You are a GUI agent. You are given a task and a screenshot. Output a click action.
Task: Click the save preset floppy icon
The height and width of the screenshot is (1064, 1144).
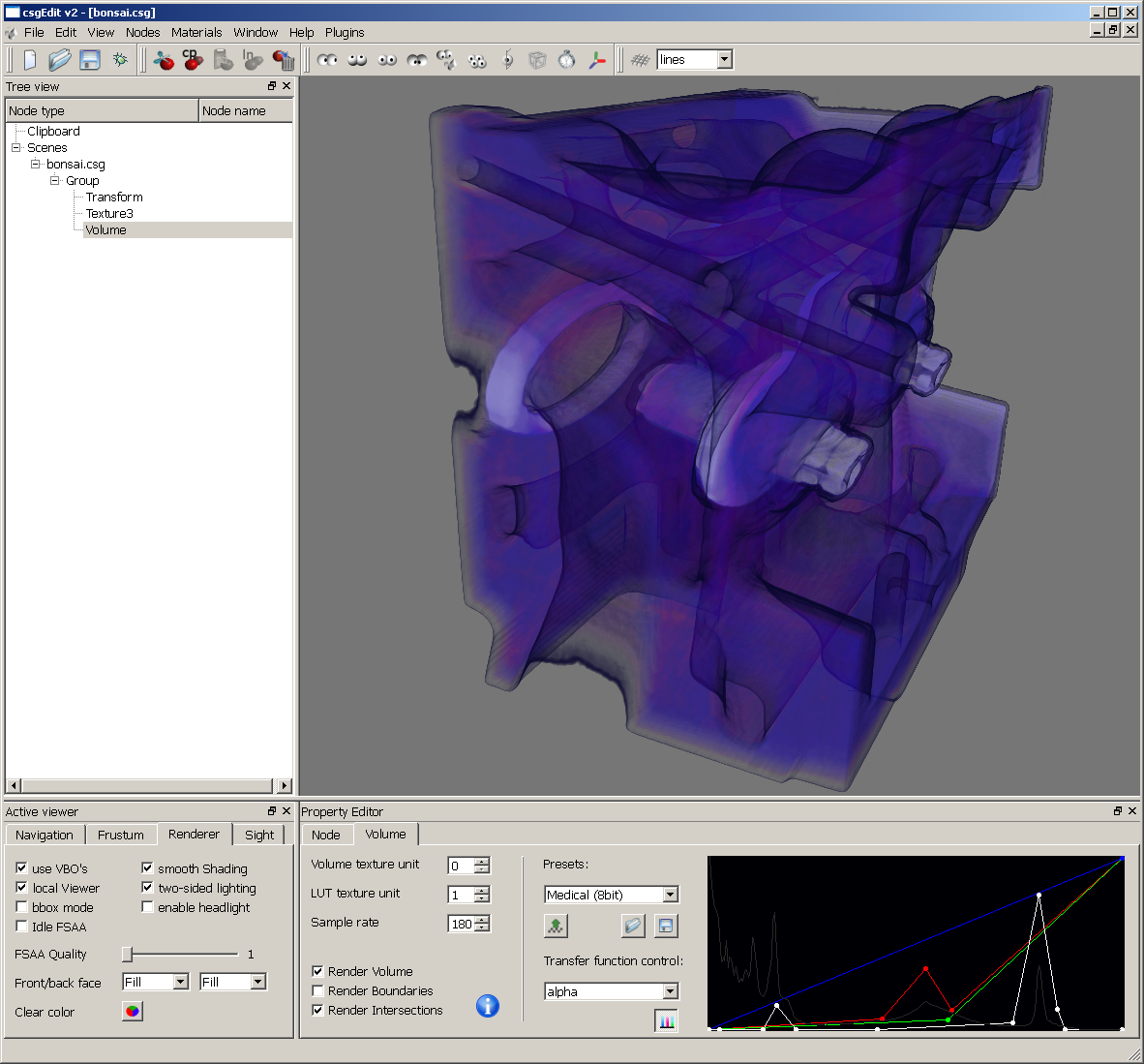click(x=666, y=926)
